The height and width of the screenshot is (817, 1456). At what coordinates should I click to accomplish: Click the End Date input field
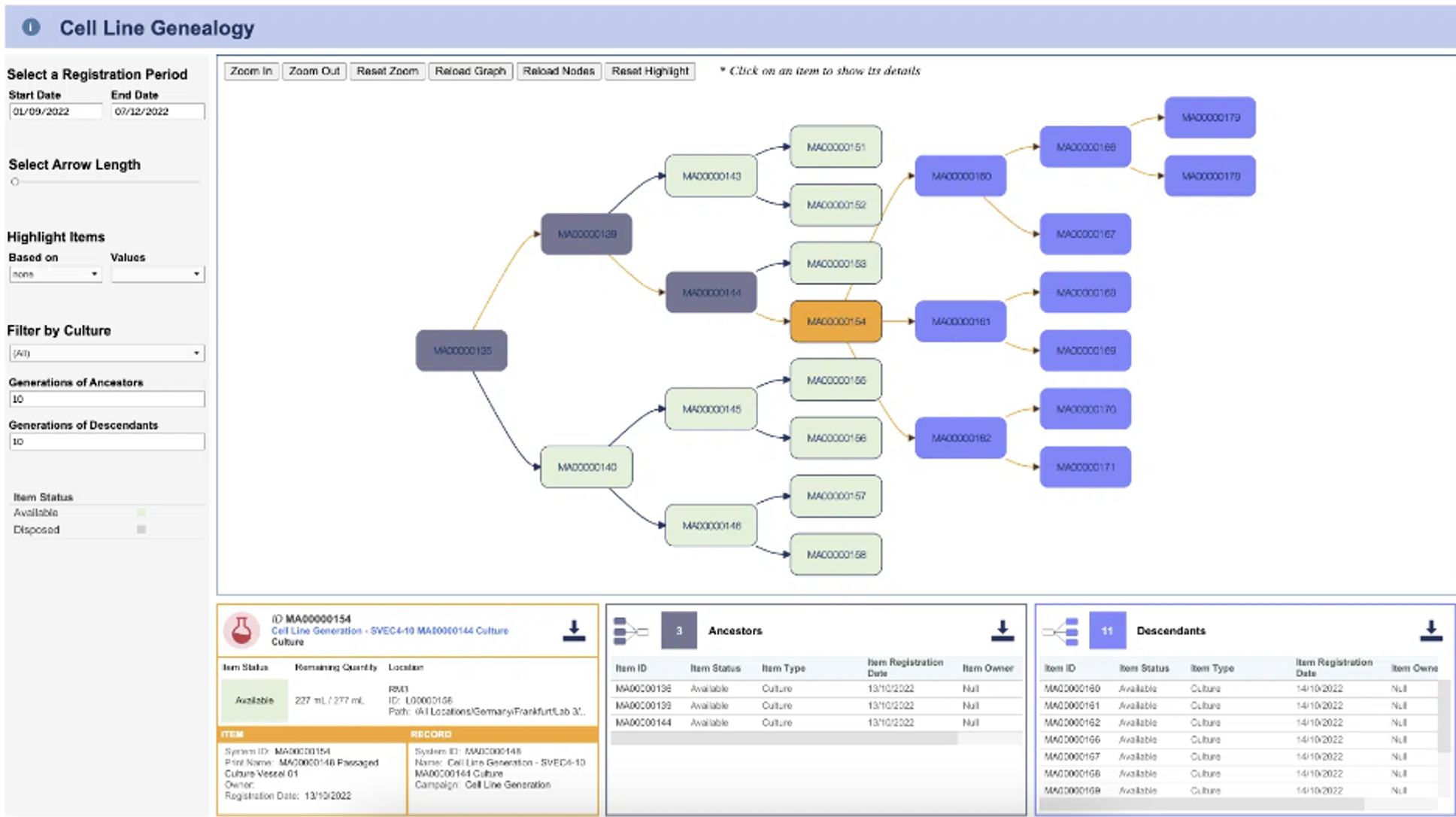(x=157, y=111)
